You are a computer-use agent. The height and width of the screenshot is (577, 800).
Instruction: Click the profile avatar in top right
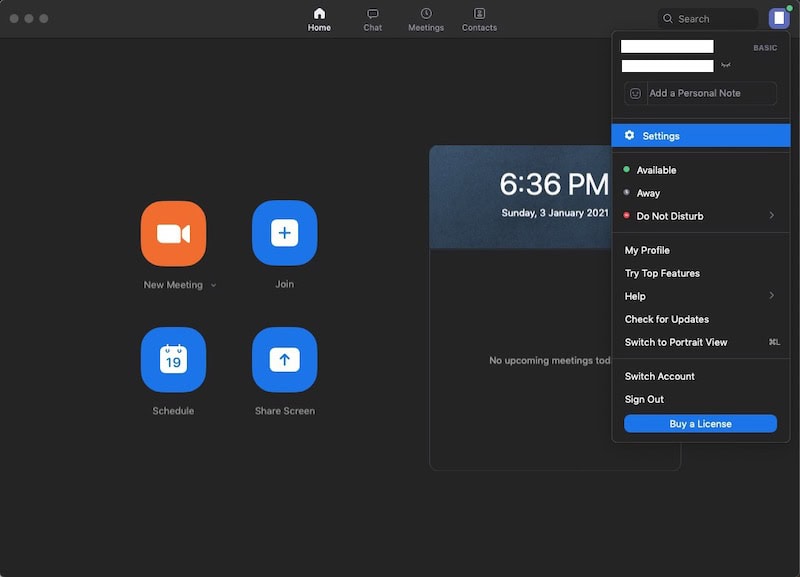point(779,18)
